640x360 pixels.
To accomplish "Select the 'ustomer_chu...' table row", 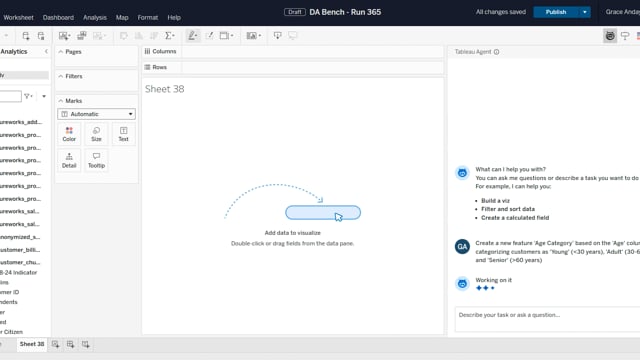I will point(20,262).
